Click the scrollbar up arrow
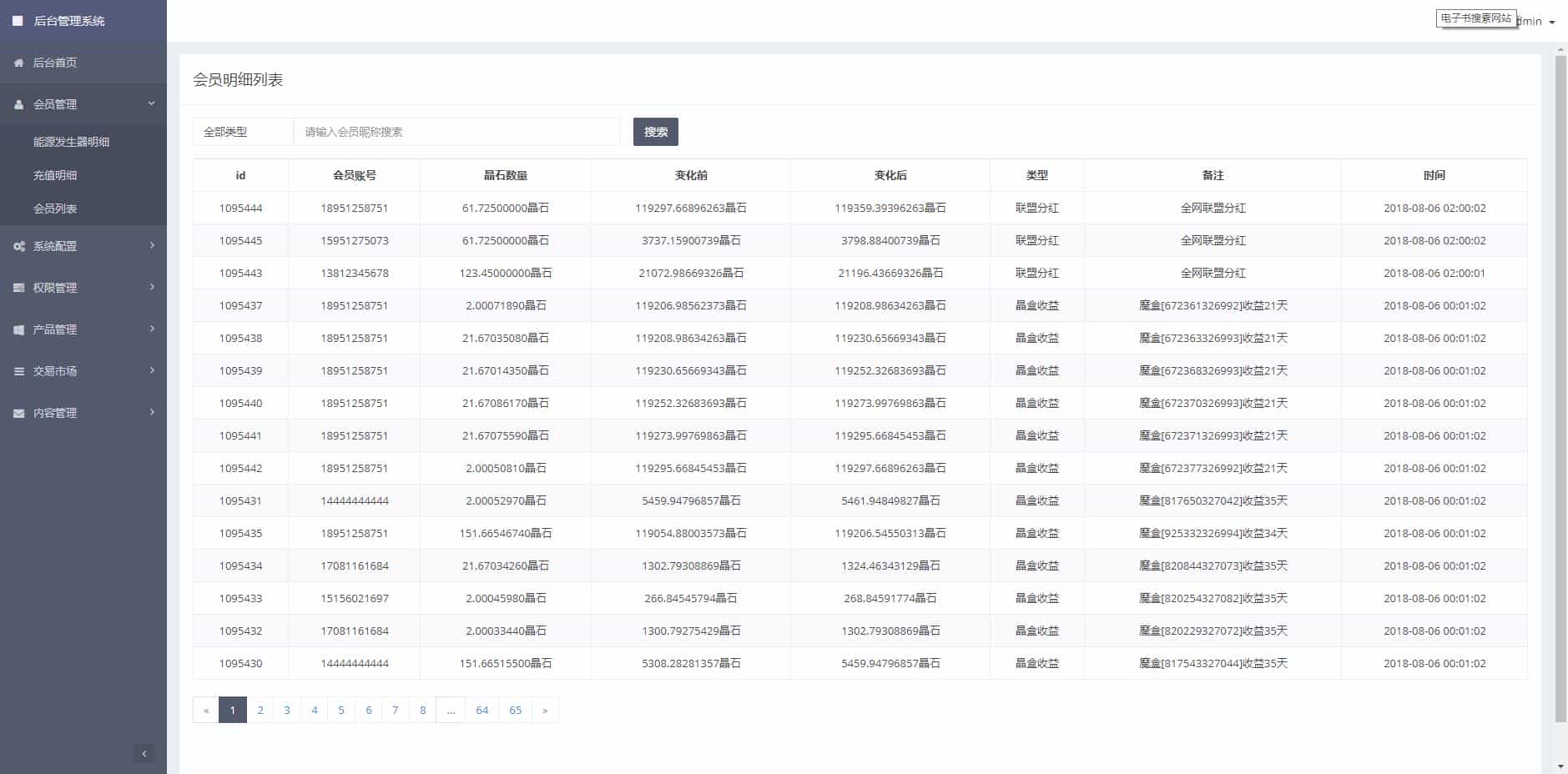 1560,50
